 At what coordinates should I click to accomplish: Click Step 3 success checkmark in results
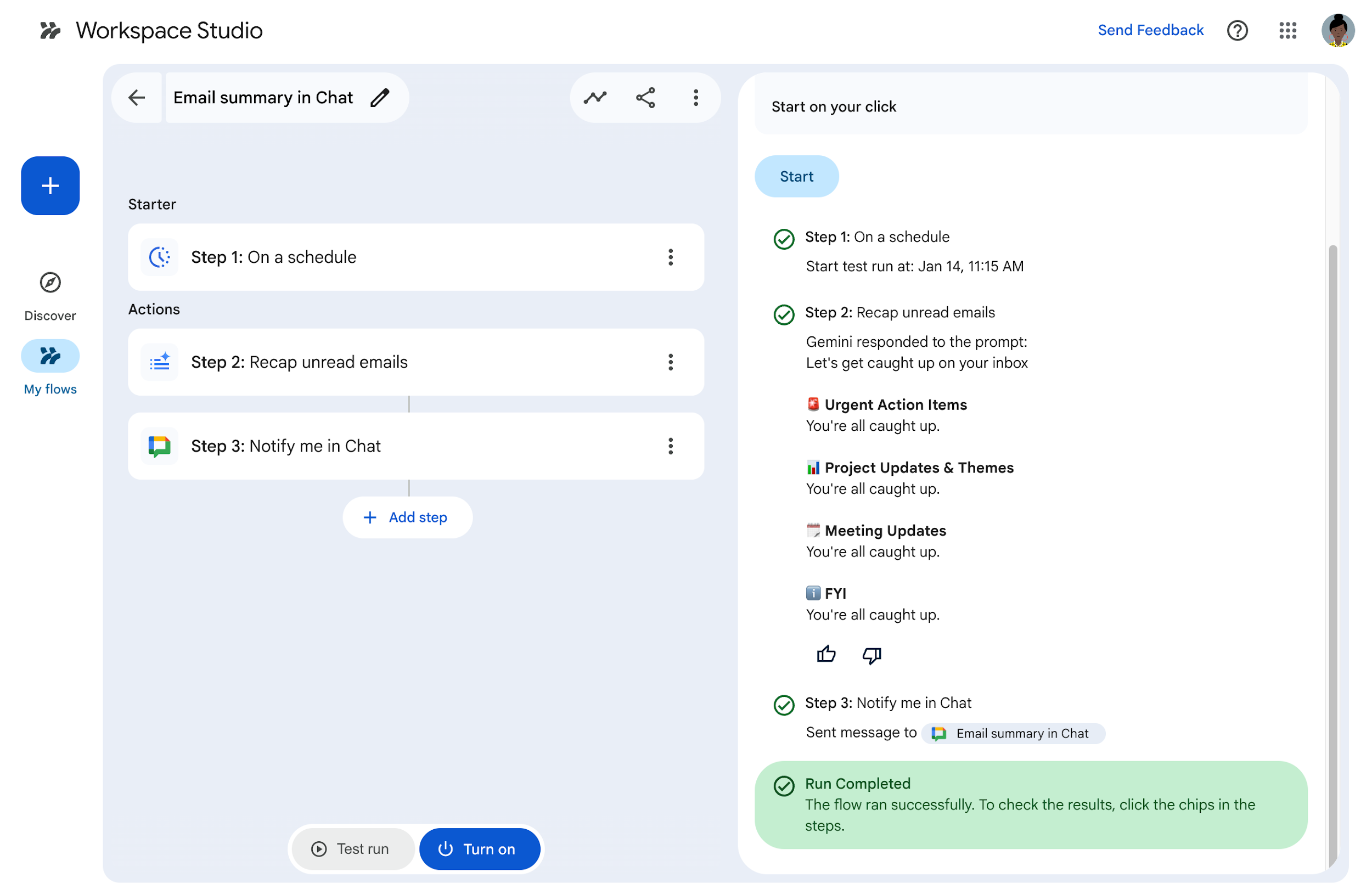pyautogui.click(x=784, y=705)
